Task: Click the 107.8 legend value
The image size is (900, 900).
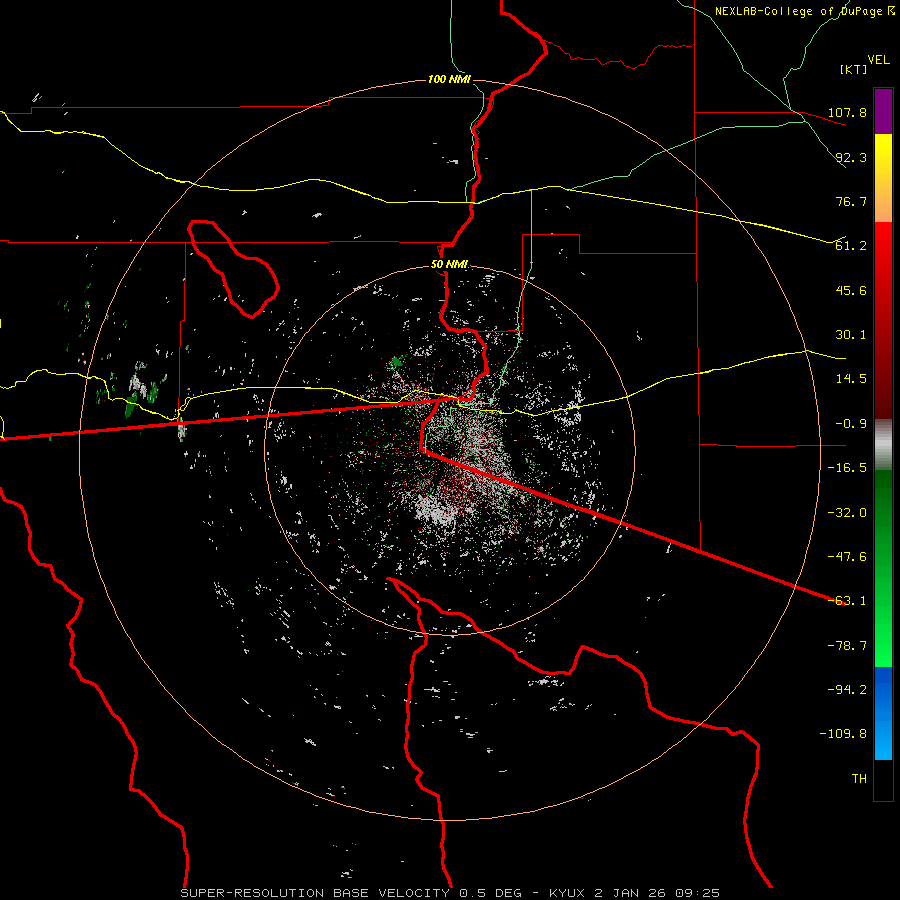Action: click(x=847, y=112)
